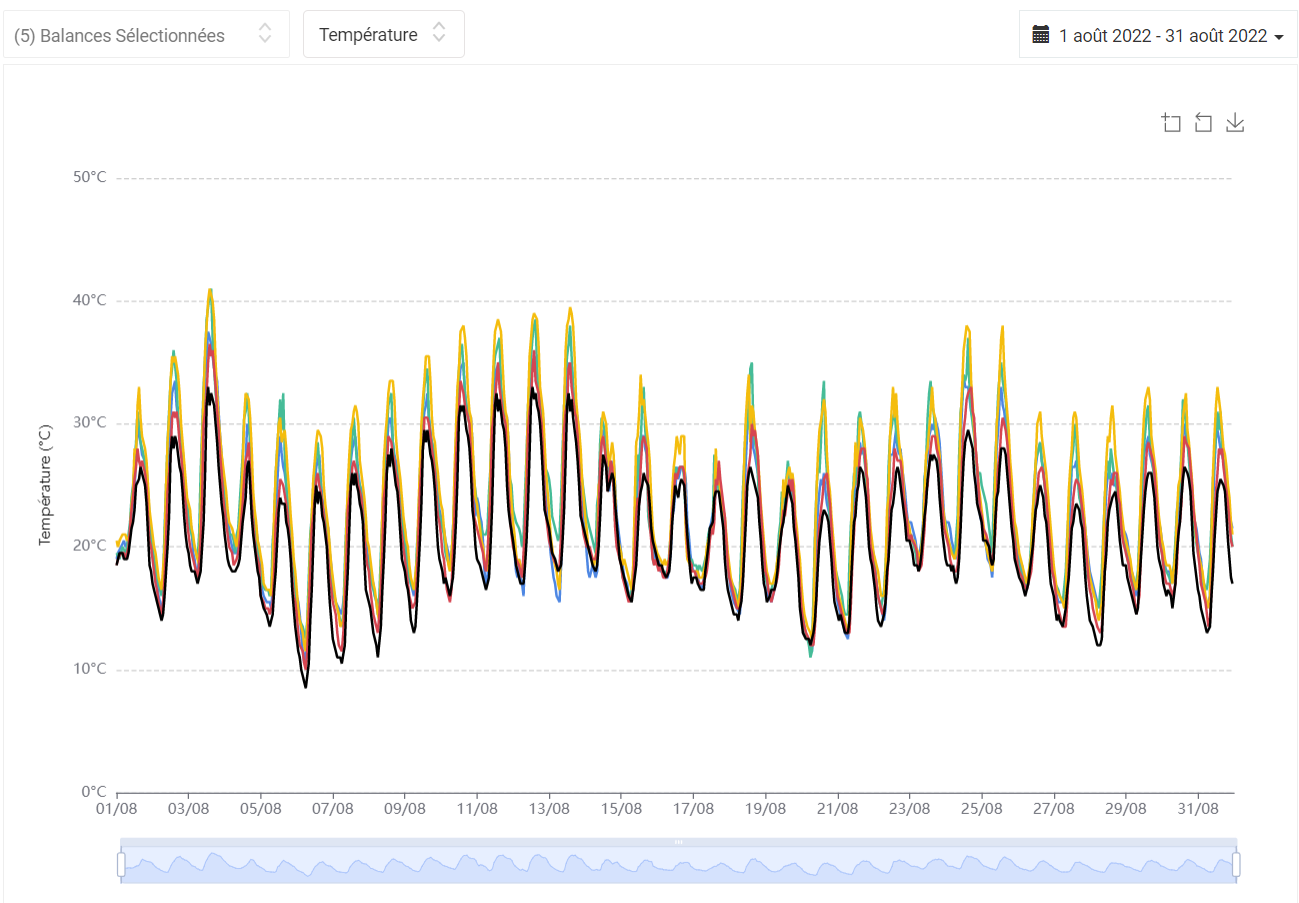Click the 1 août 2022 - 31 août 2022 text
The height and width of the screenshot is (903, 1299).
coord(1163,36)
